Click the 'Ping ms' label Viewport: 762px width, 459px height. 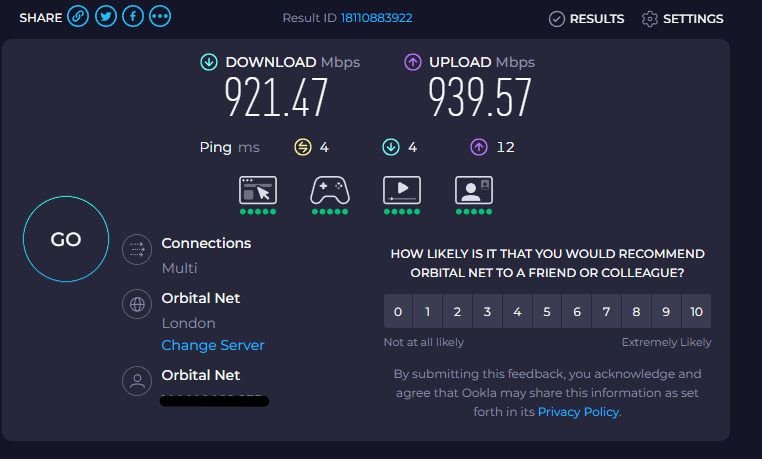[x=229, y=147]
